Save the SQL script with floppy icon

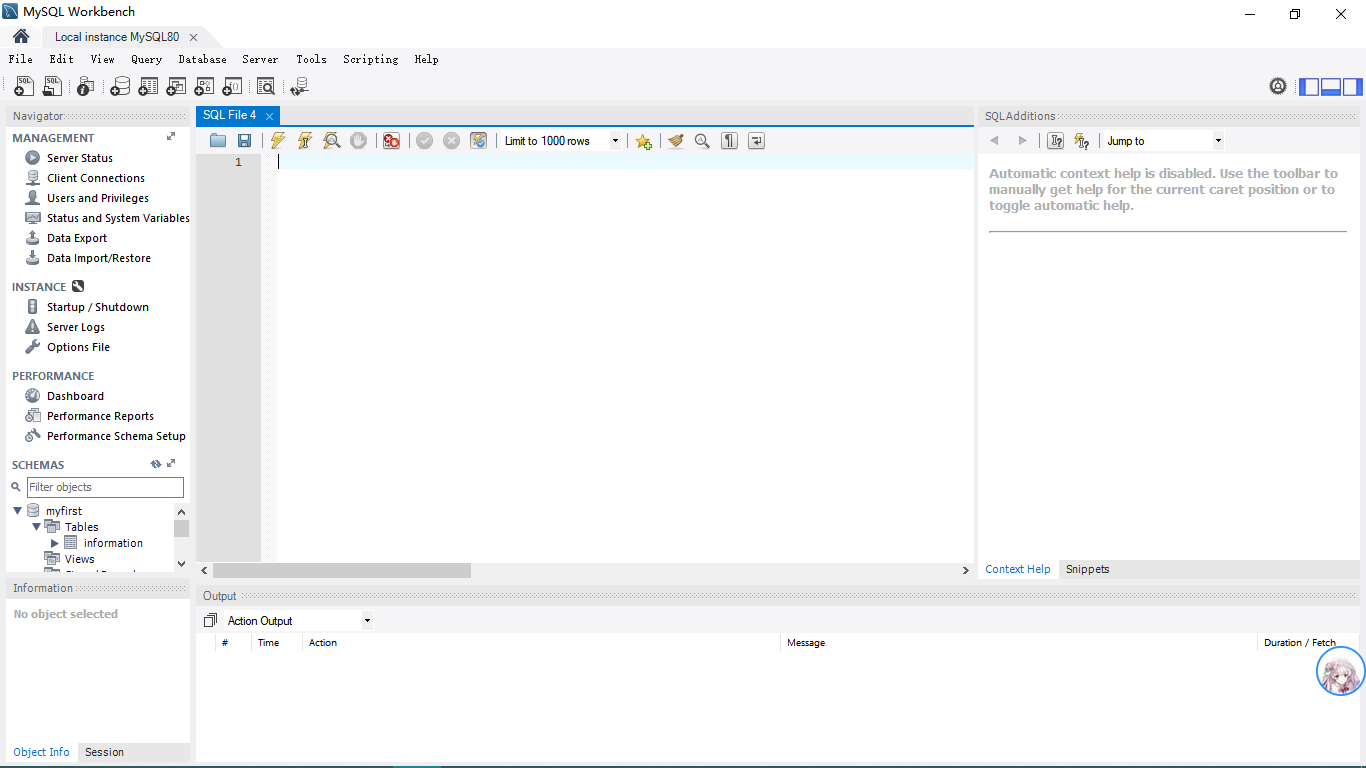(244, 141)
